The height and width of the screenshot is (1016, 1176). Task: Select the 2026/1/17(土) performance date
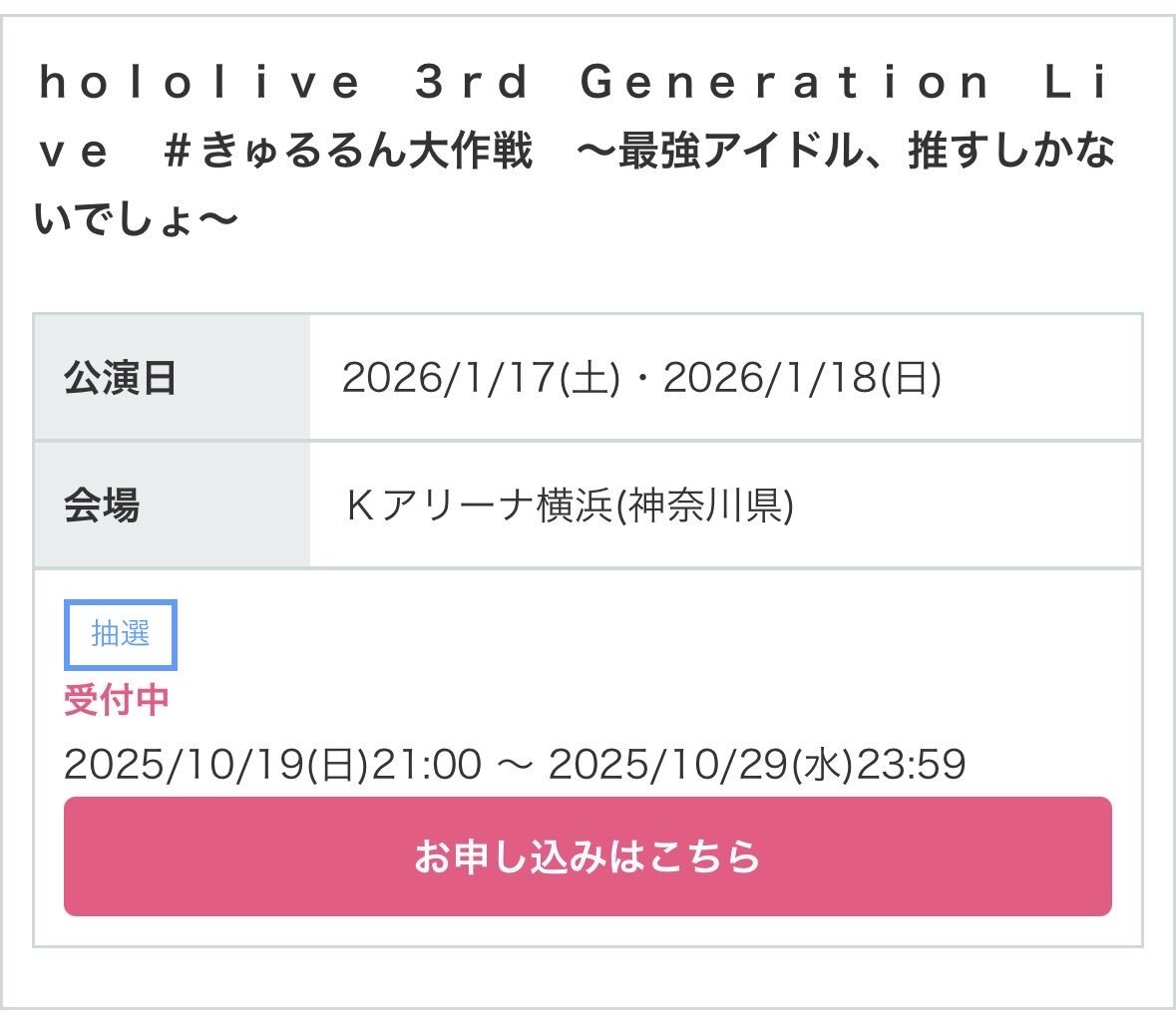(x=481, y=379)
